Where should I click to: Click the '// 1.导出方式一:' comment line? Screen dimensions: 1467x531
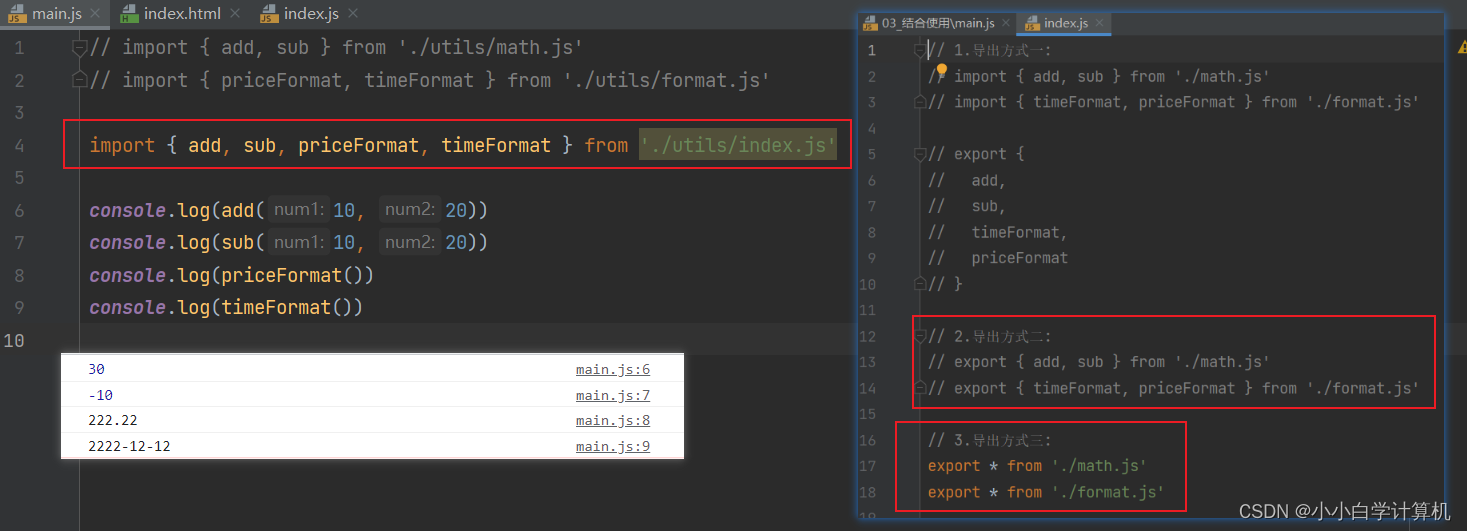click(x=990, y=50)
